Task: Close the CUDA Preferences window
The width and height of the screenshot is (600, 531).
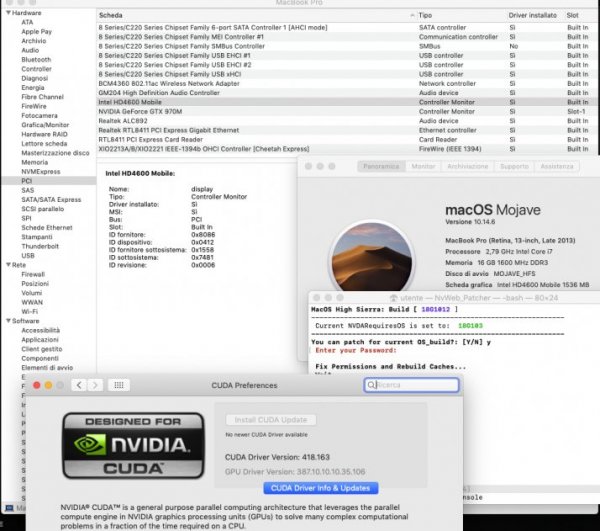Action: click(x=37, y=385)
